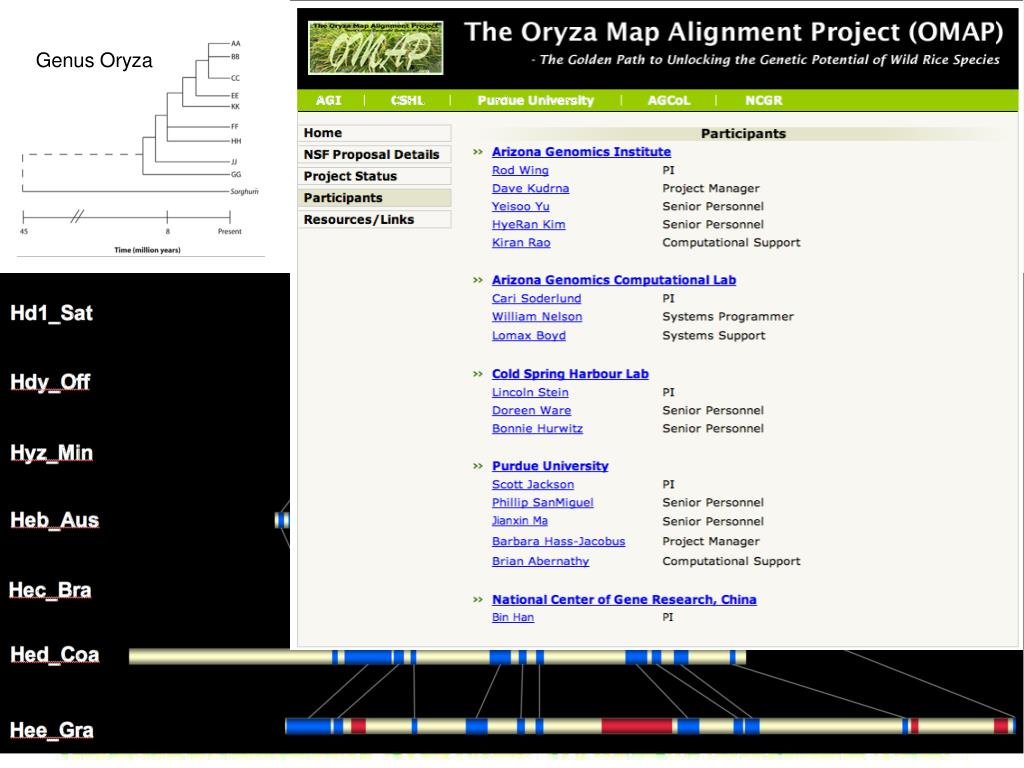Click the Hee_Gra track label

click(52, 730)
